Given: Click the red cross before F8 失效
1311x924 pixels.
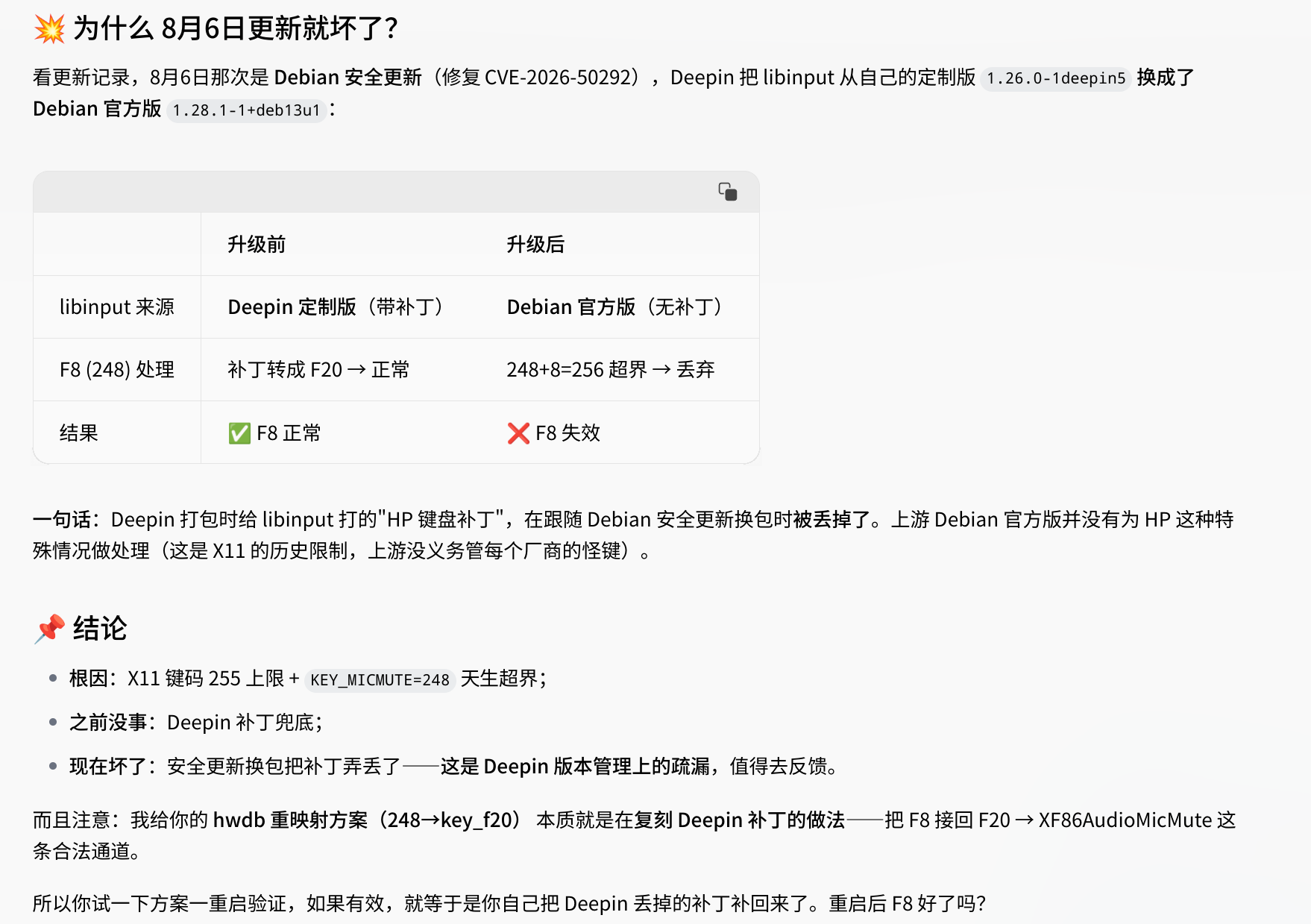Looking at the screenshot, I should pyautogui.click(x=518, y=433).
